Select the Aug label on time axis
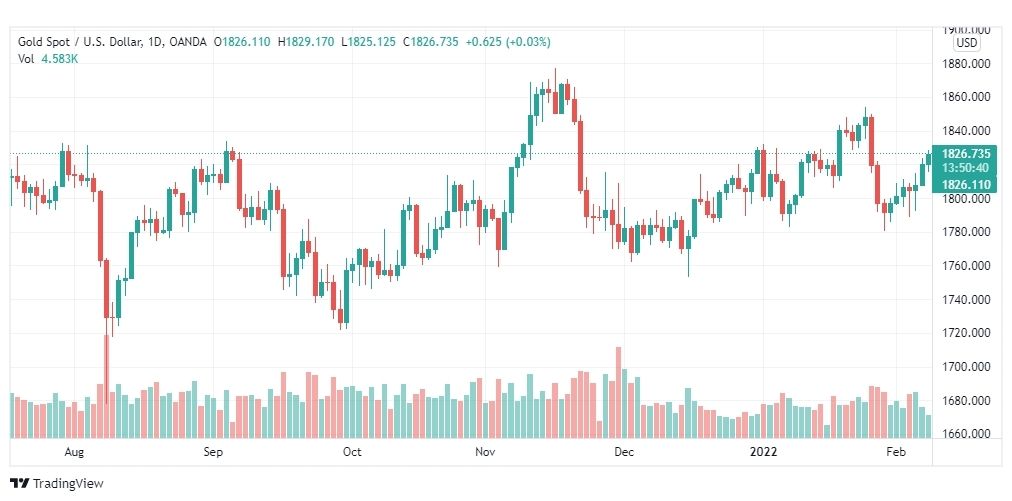Image resolution: width=1012 pixels, height=501 pixels. click(74, 452)
